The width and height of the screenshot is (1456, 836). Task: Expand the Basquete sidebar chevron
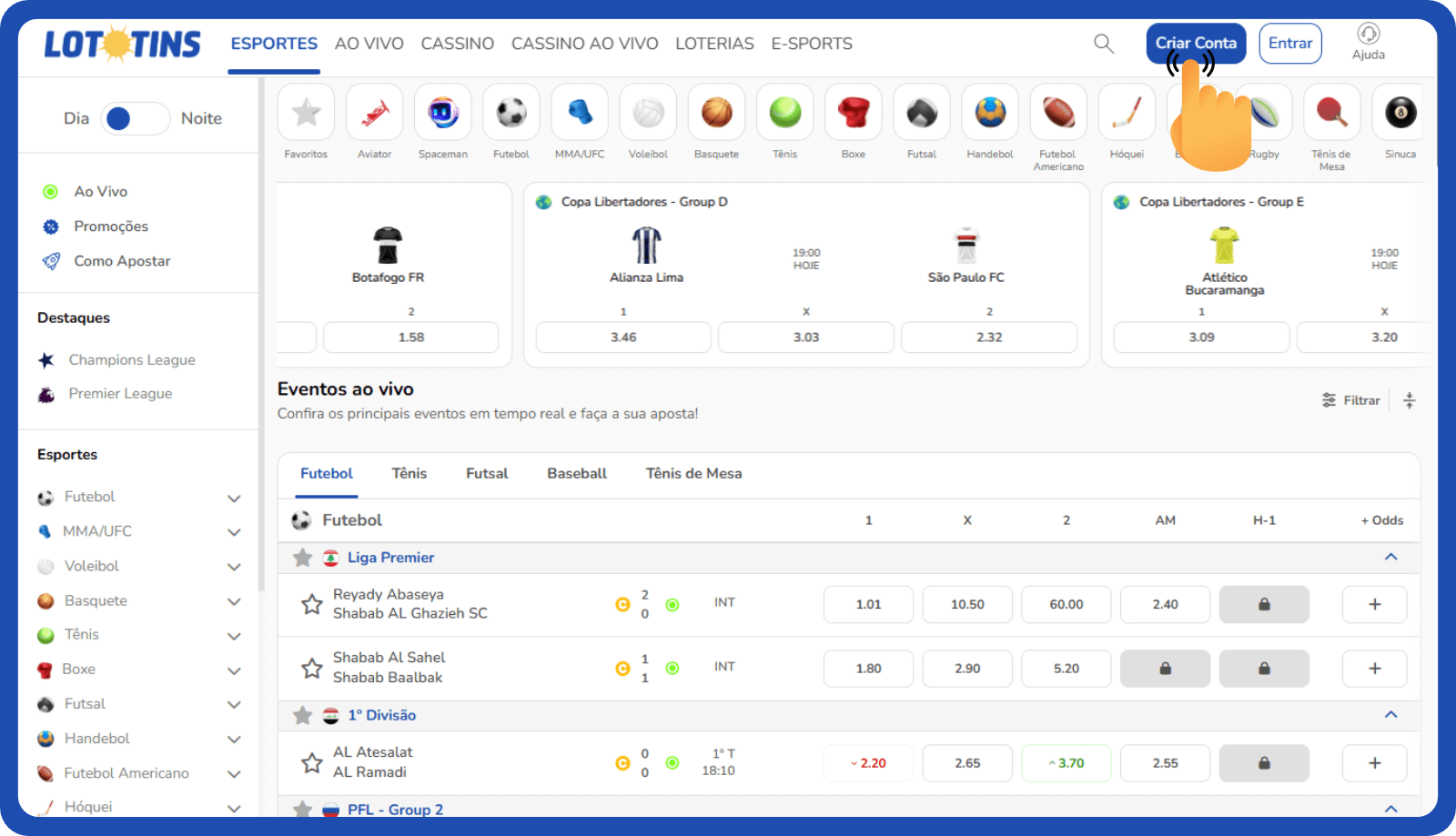pyautogui.click(x=234, y=601)
